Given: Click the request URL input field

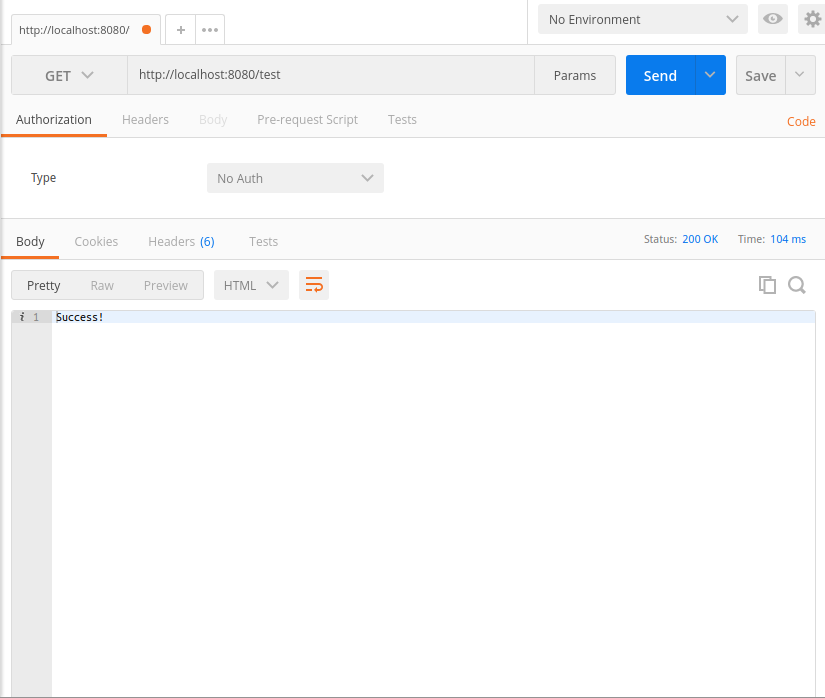Looking at the screenshot, I should (x=330, y=75).
